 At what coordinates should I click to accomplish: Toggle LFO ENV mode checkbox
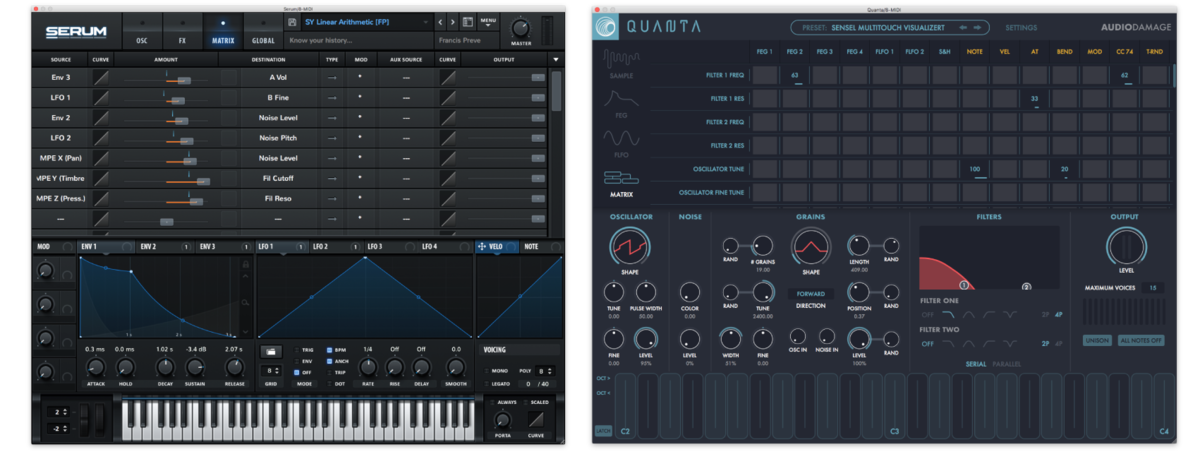pos(297,361)
